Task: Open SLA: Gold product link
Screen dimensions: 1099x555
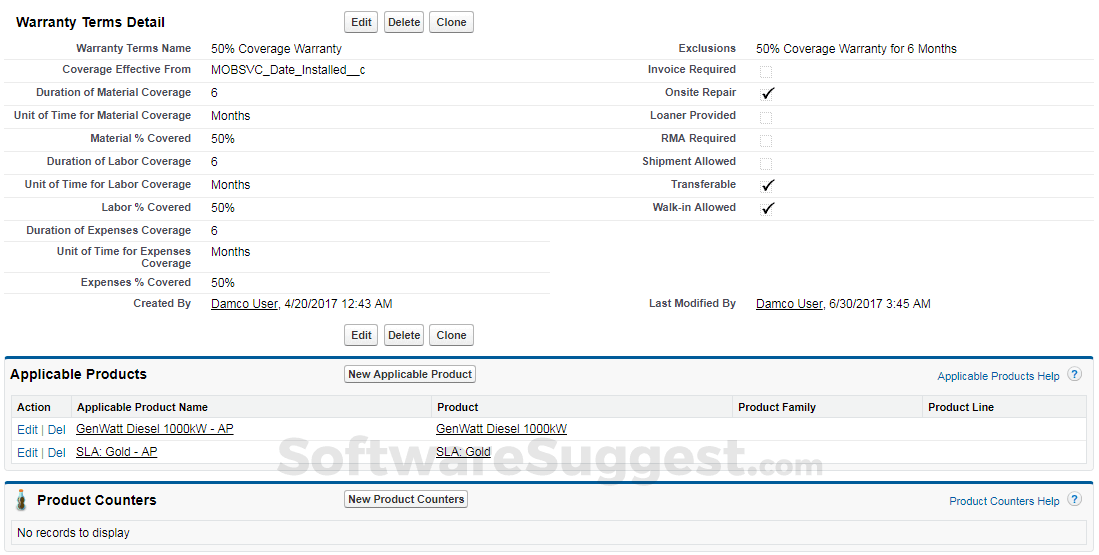Action: point(463,451)
